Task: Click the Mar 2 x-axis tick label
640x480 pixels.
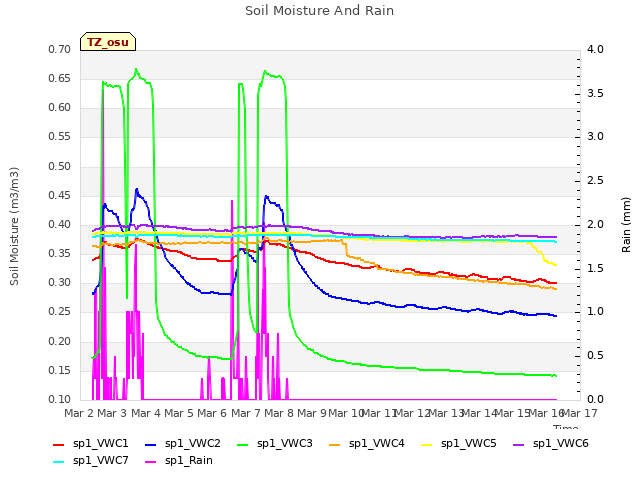Action: point(79,413)
